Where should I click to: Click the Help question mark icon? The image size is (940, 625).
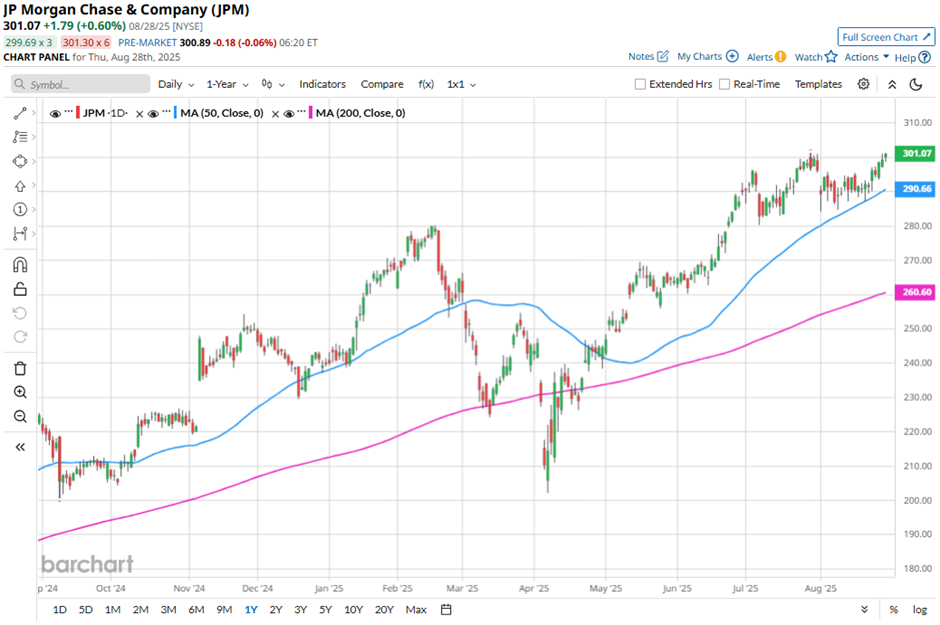point(925,58)
